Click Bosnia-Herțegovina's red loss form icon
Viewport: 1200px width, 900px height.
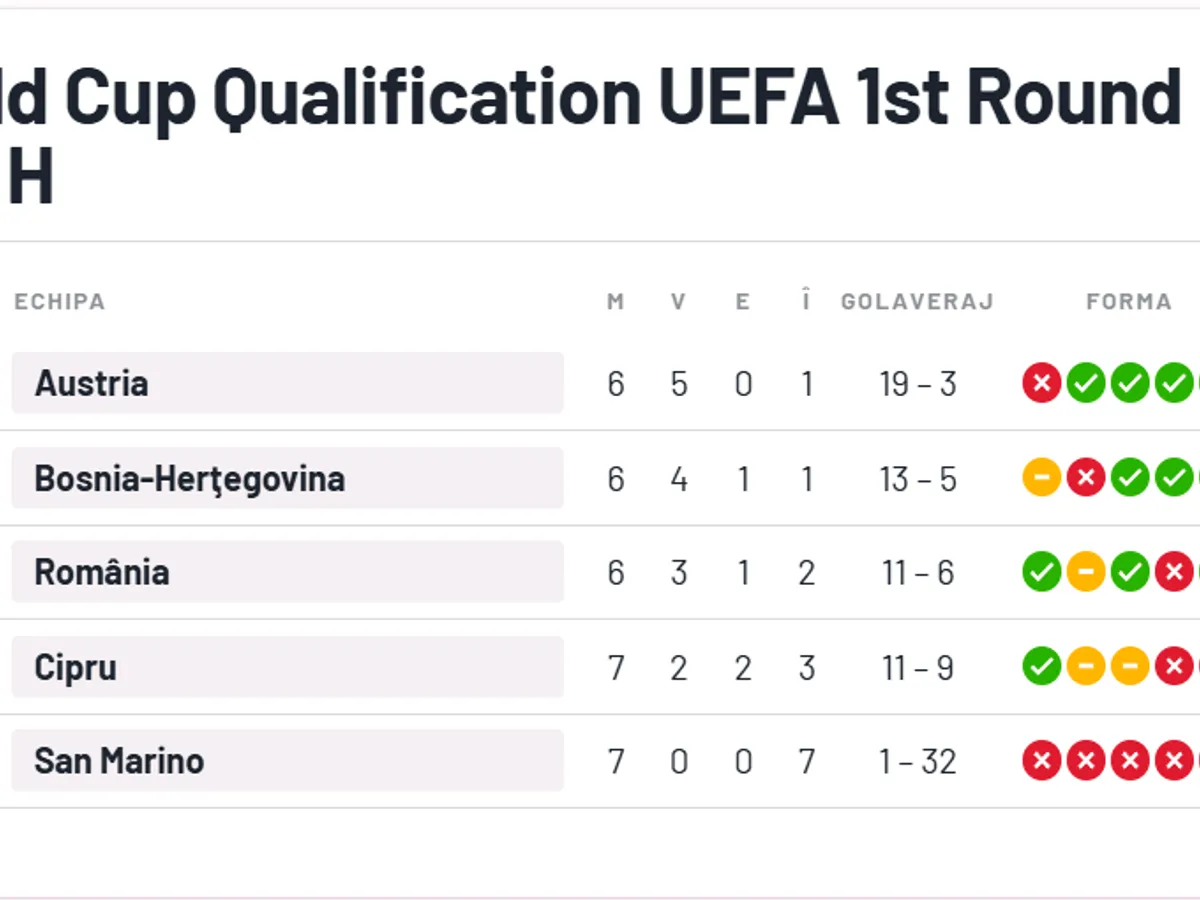(1085, 479)
